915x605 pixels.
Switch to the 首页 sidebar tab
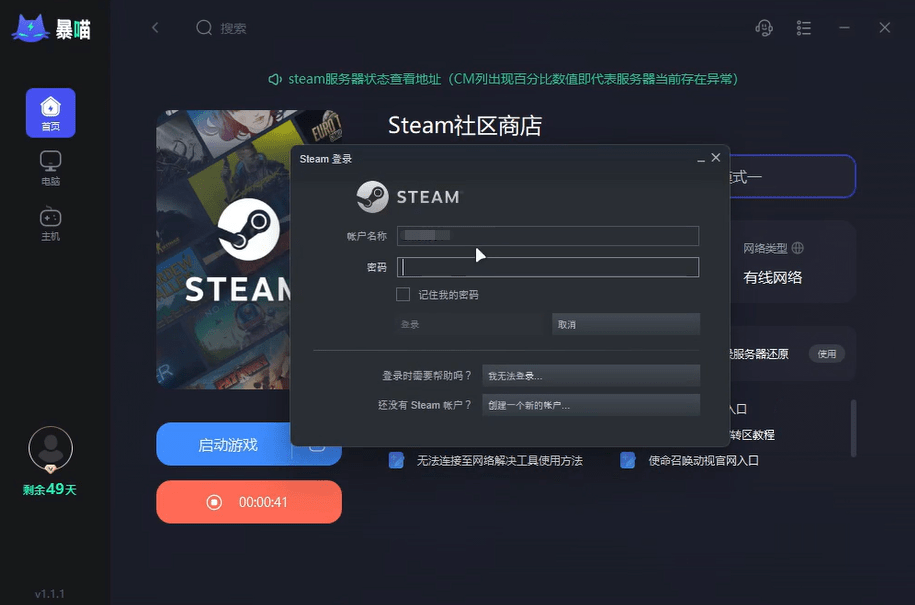pyautogui.click(x=50, y=113)
